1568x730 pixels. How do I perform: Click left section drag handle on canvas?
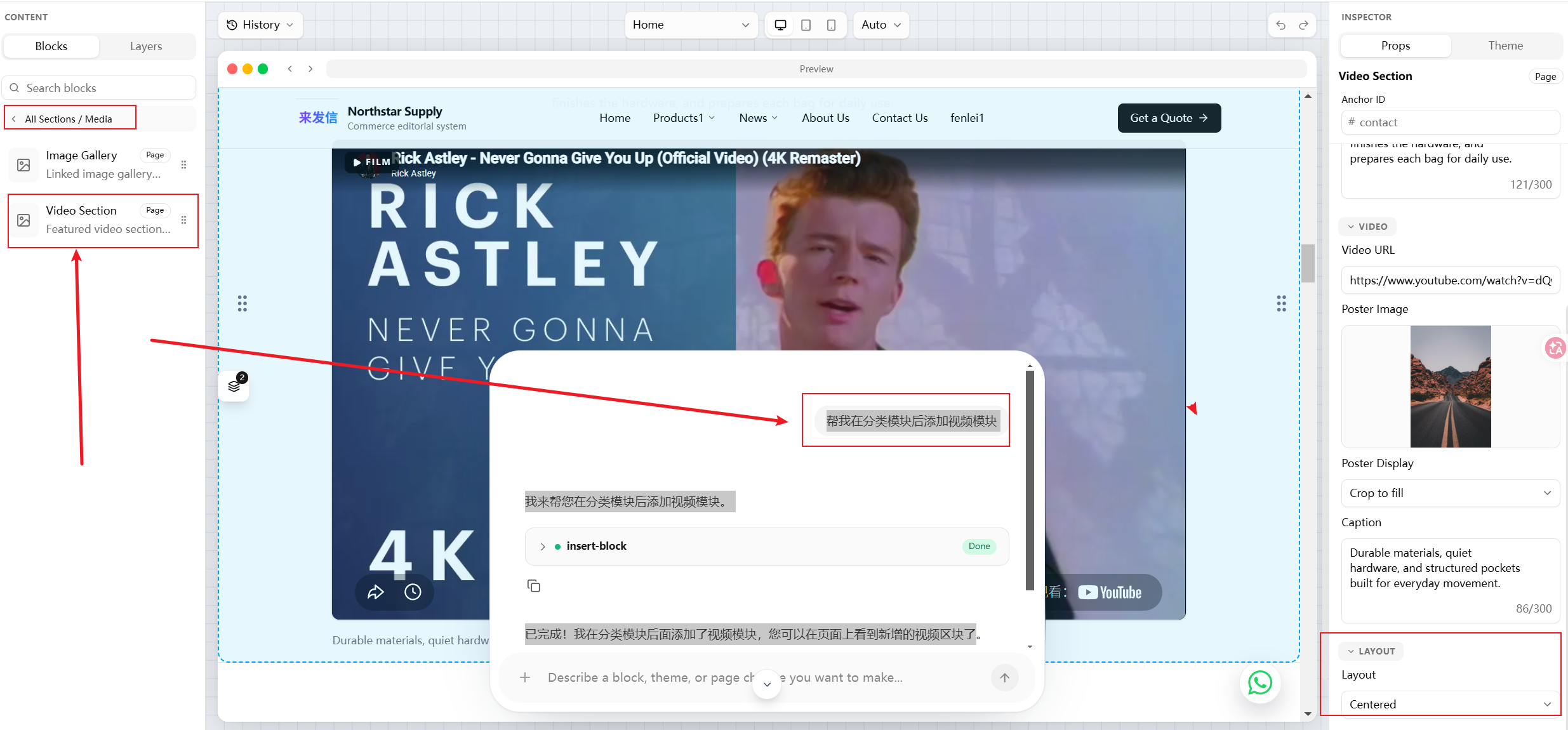point(243,303)
